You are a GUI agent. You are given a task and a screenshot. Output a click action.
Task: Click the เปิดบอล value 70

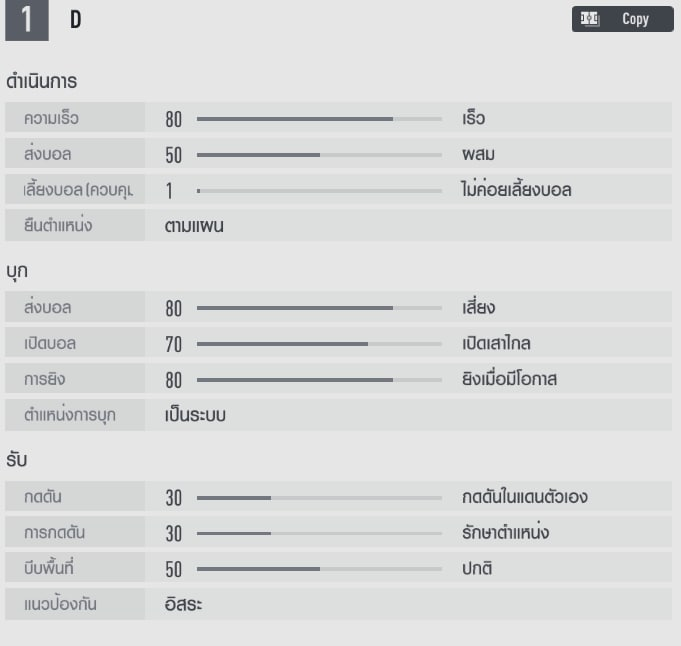[x=174, y=345]
